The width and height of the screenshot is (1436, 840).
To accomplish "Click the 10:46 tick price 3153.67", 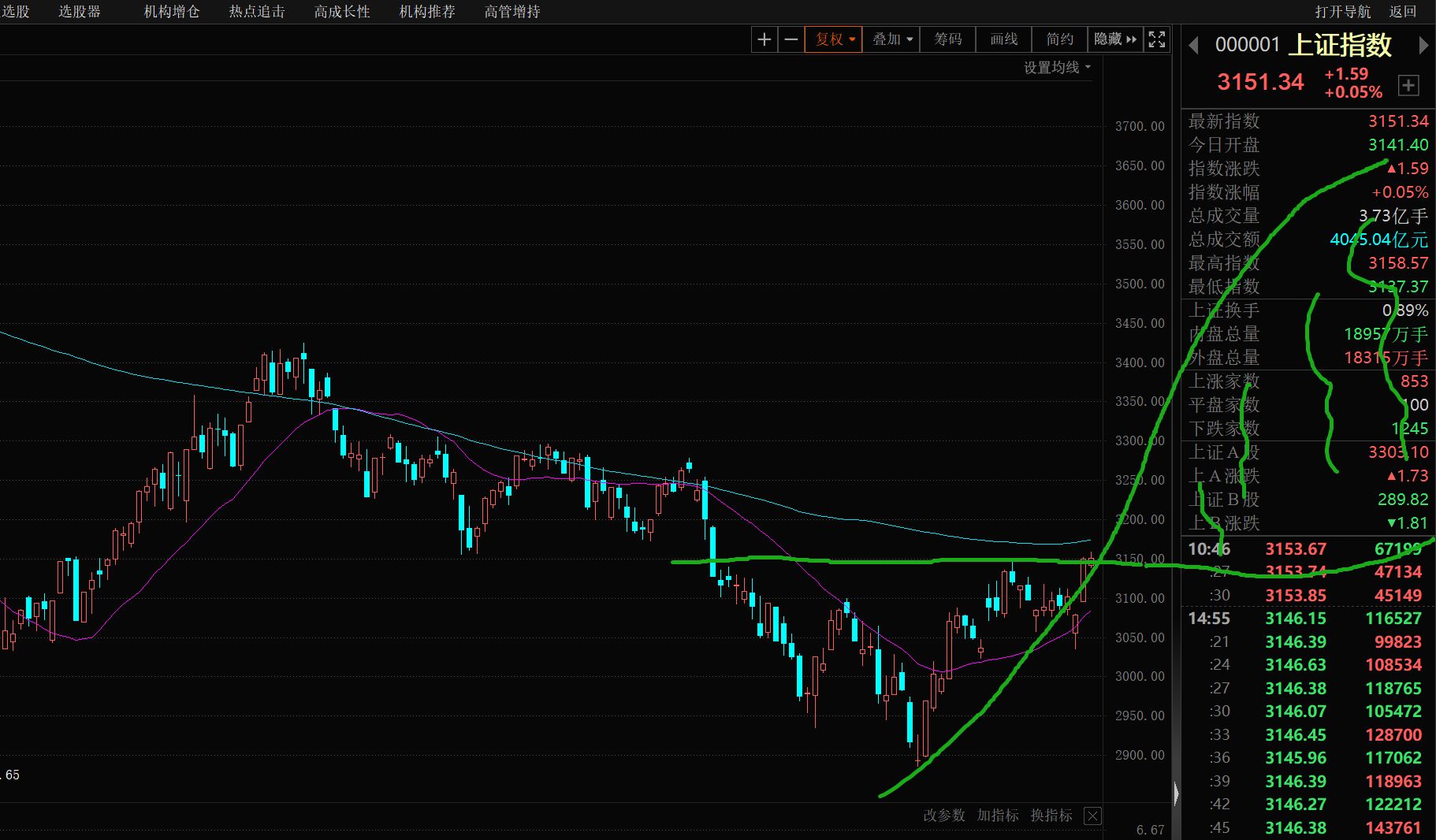I will [1296, 549].
